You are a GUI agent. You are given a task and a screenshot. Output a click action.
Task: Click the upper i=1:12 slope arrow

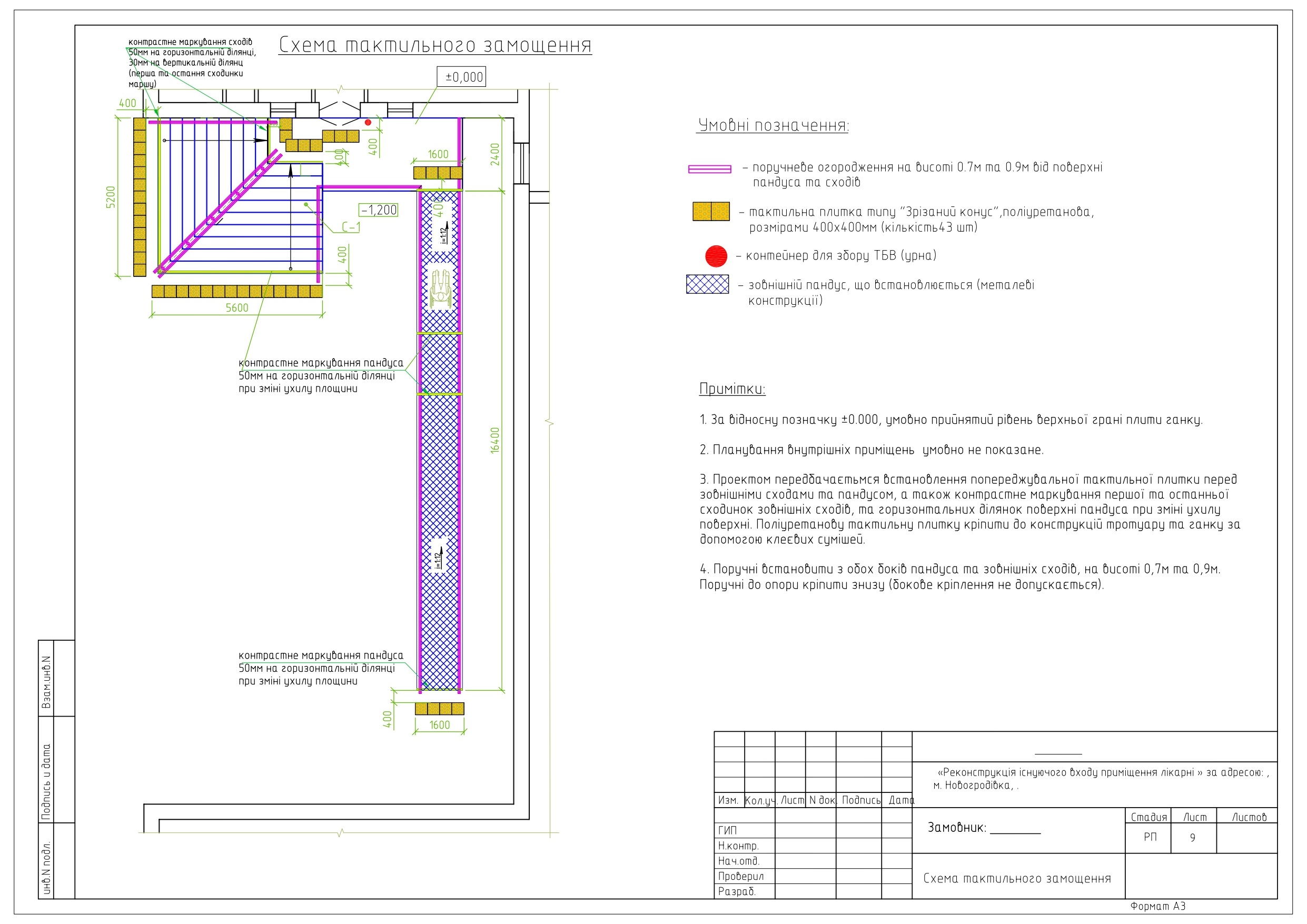[444, 233]
